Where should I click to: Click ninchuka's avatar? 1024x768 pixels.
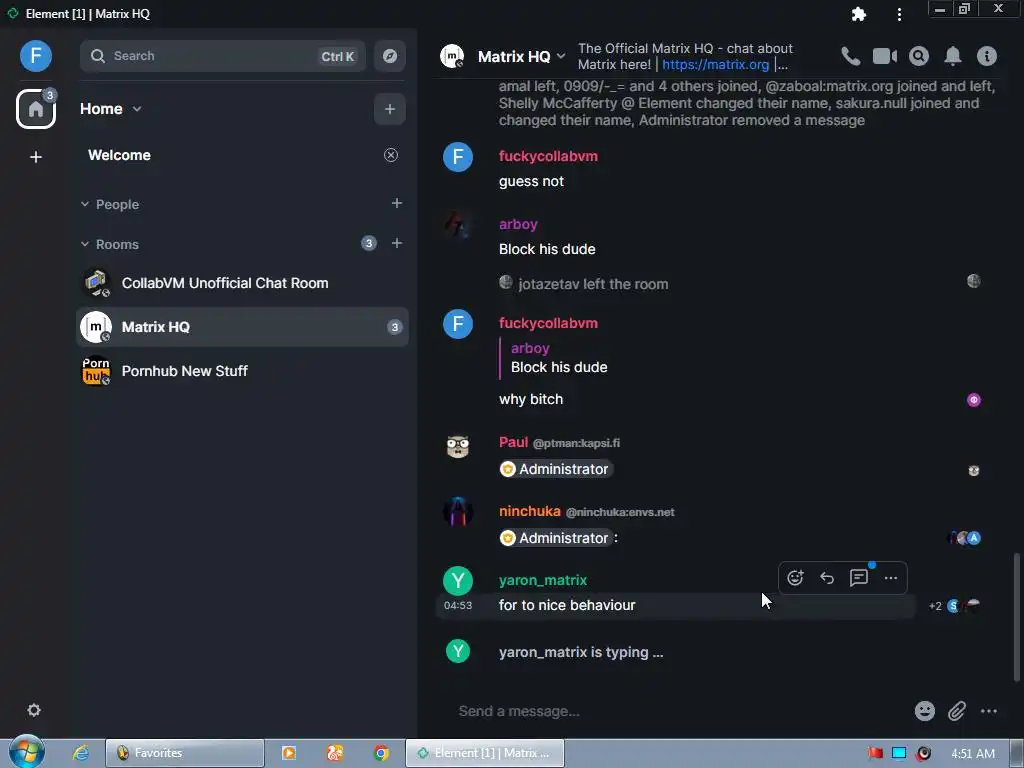[458, 512]
